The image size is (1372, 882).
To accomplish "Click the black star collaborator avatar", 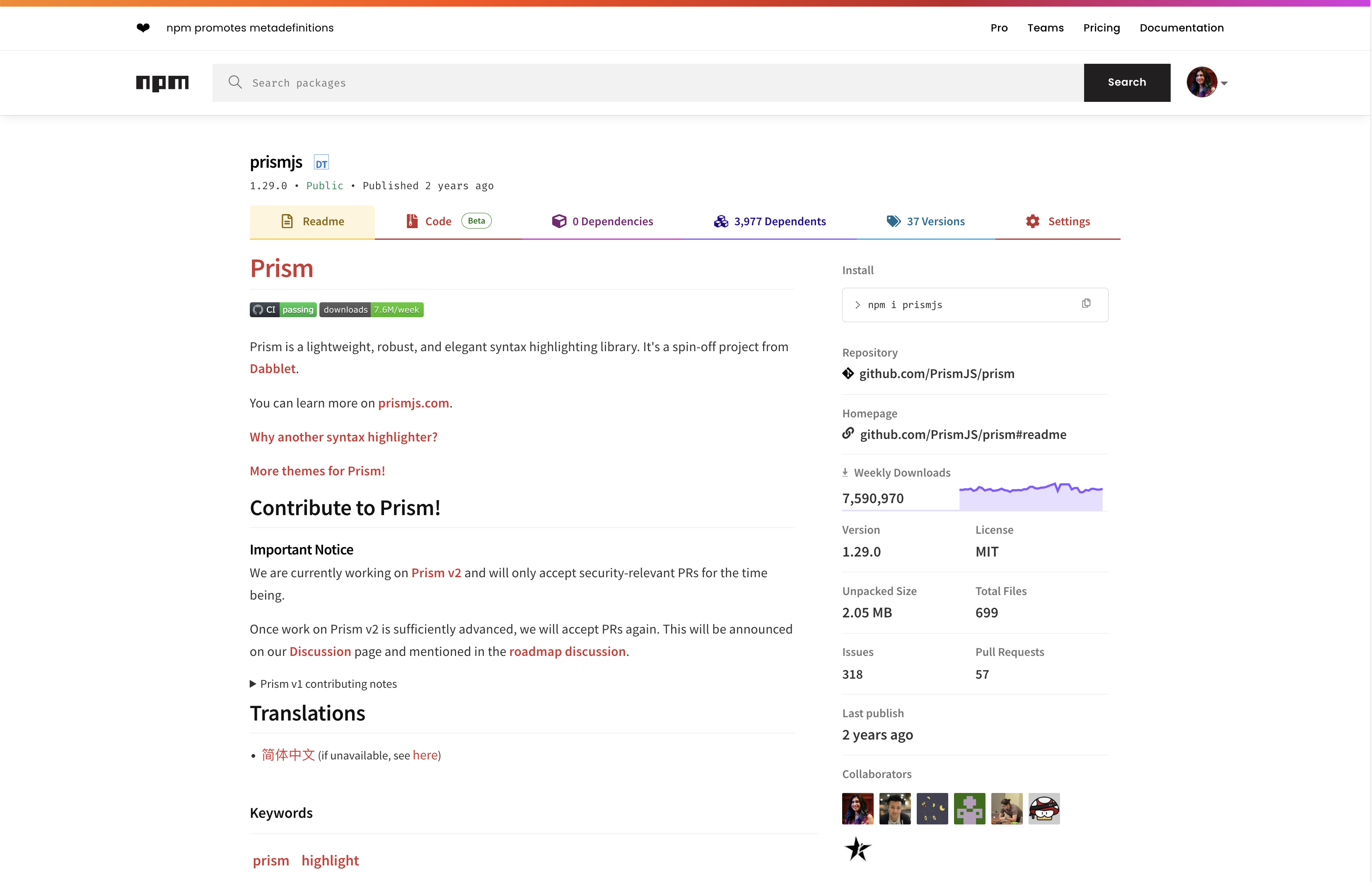I will (x=857, y=849).
